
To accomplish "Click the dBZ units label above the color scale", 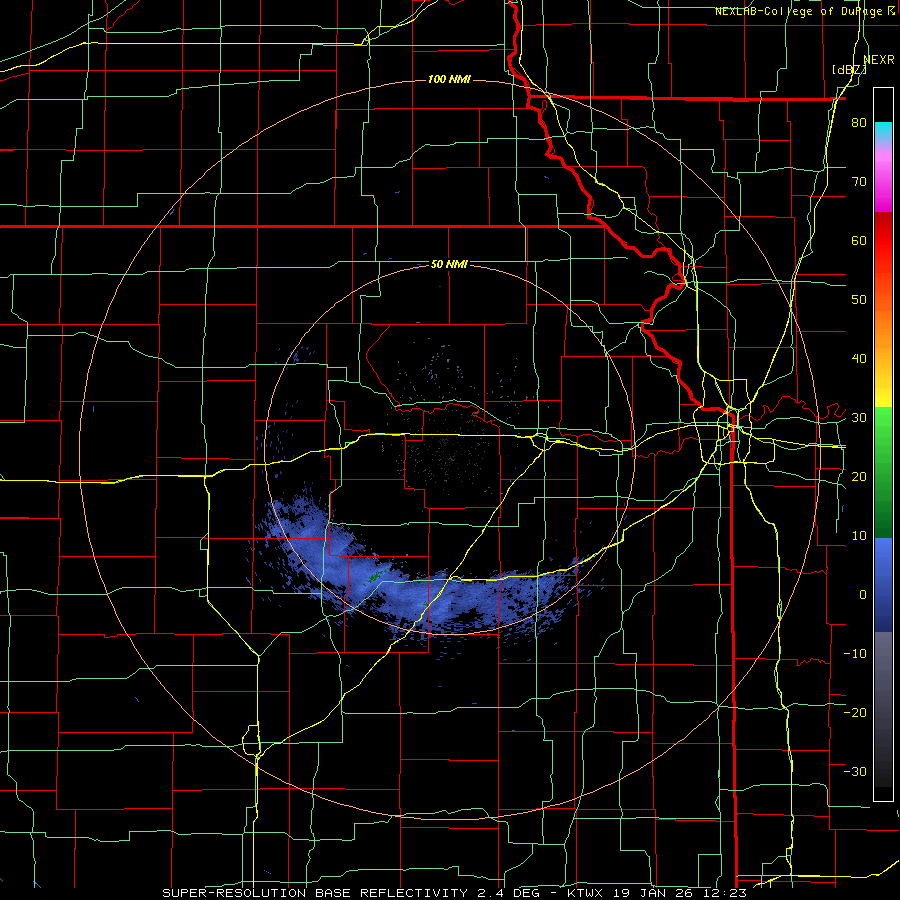I will tap(849, 70).
